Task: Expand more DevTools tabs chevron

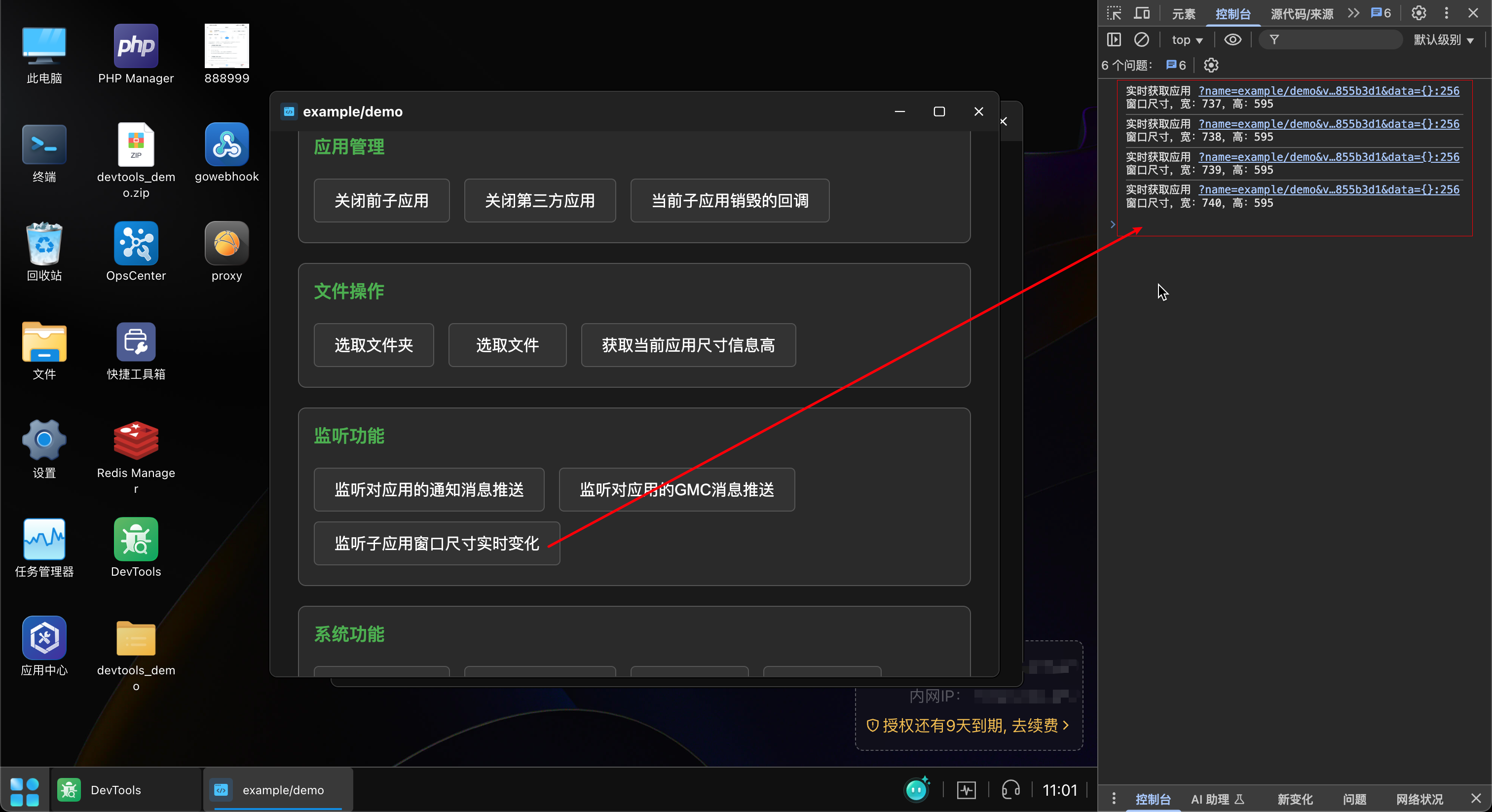Action: coord(1353,13)
